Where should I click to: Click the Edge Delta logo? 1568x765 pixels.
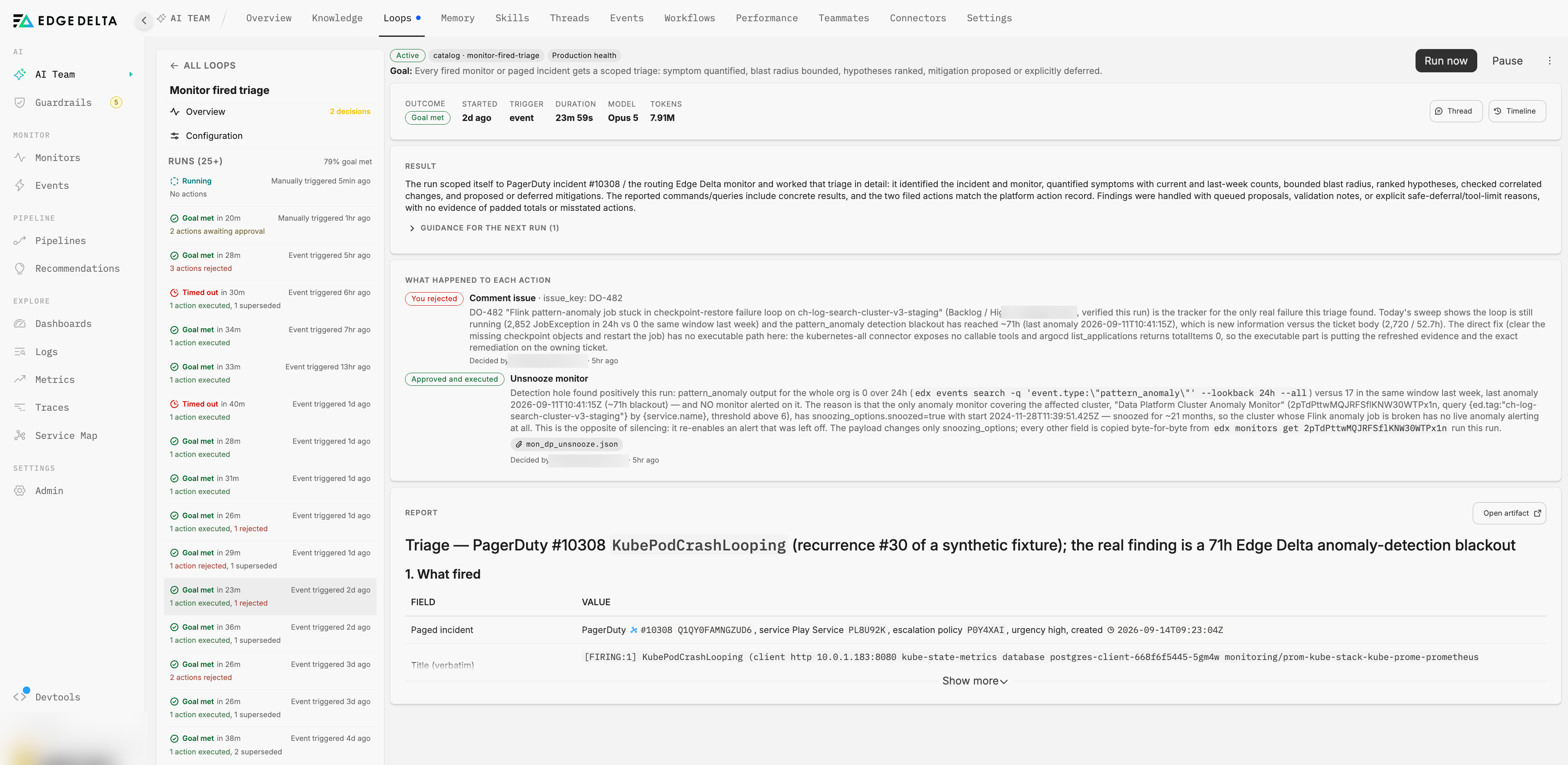point(65,21)
